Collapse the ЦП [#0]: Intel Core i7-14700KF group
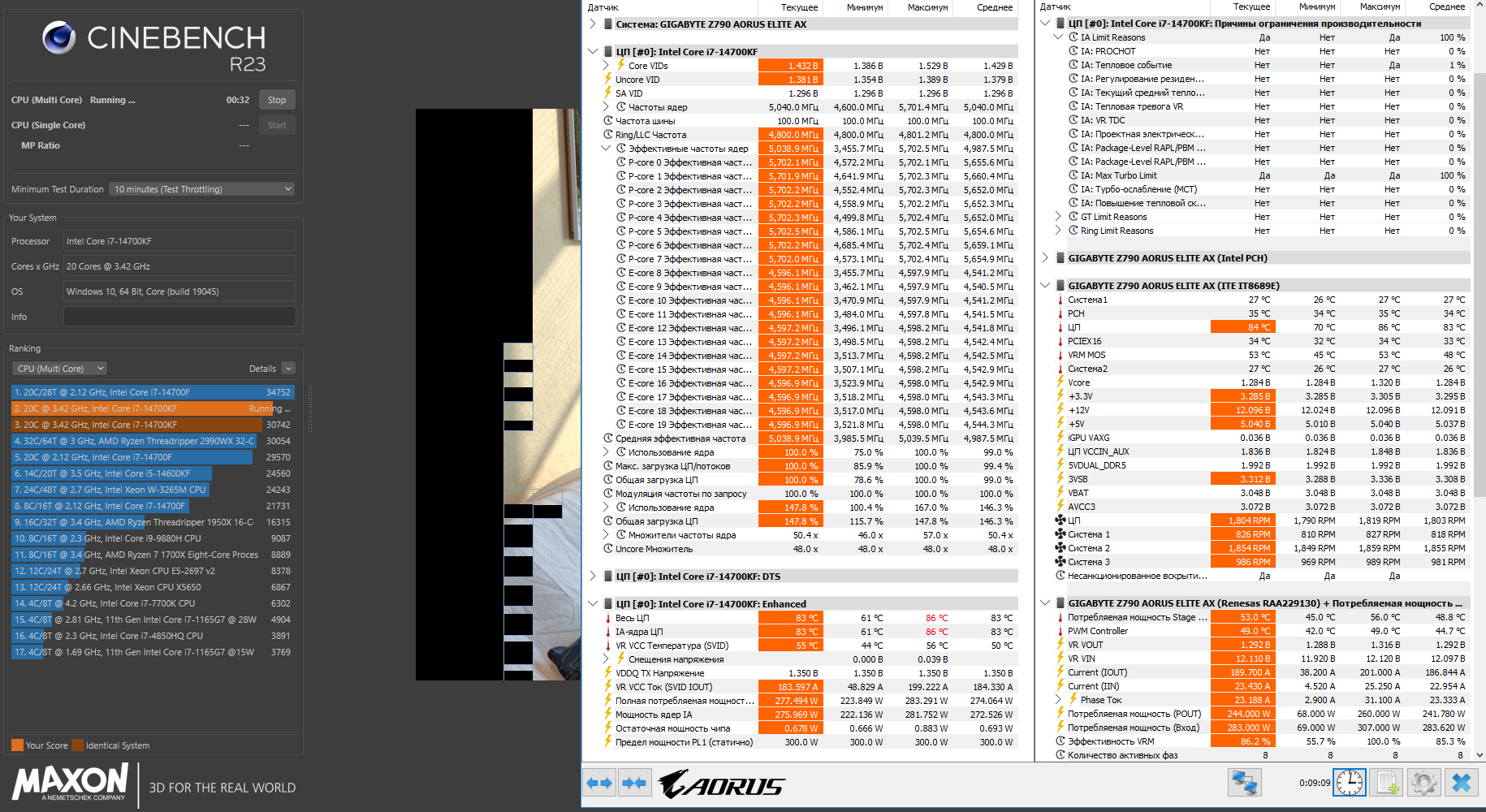Viewport: 1486px width, 812px height. pyautogui.click(x=593, y=51)
